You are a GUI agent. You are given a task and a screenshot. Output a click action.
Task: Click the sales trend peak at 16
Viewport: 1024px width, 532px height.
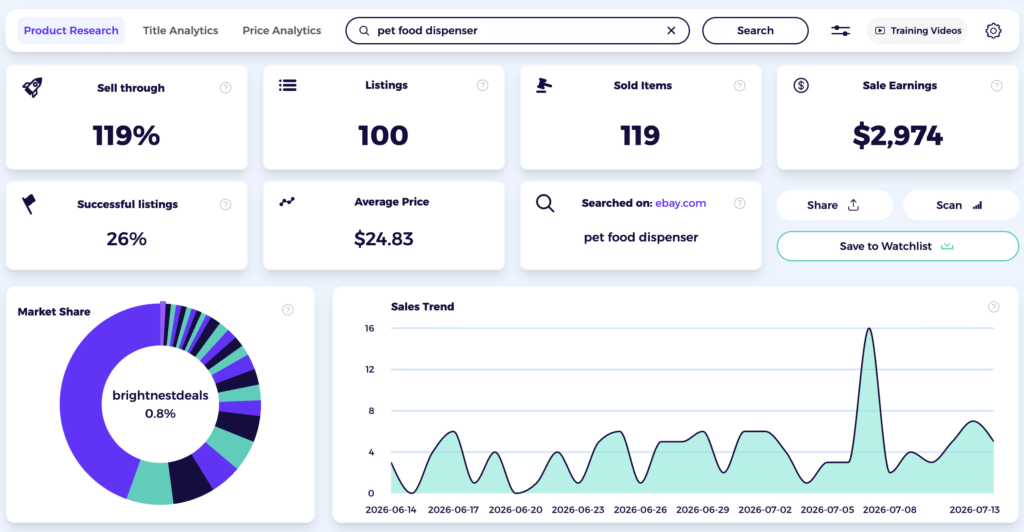[x=869, y=329]
